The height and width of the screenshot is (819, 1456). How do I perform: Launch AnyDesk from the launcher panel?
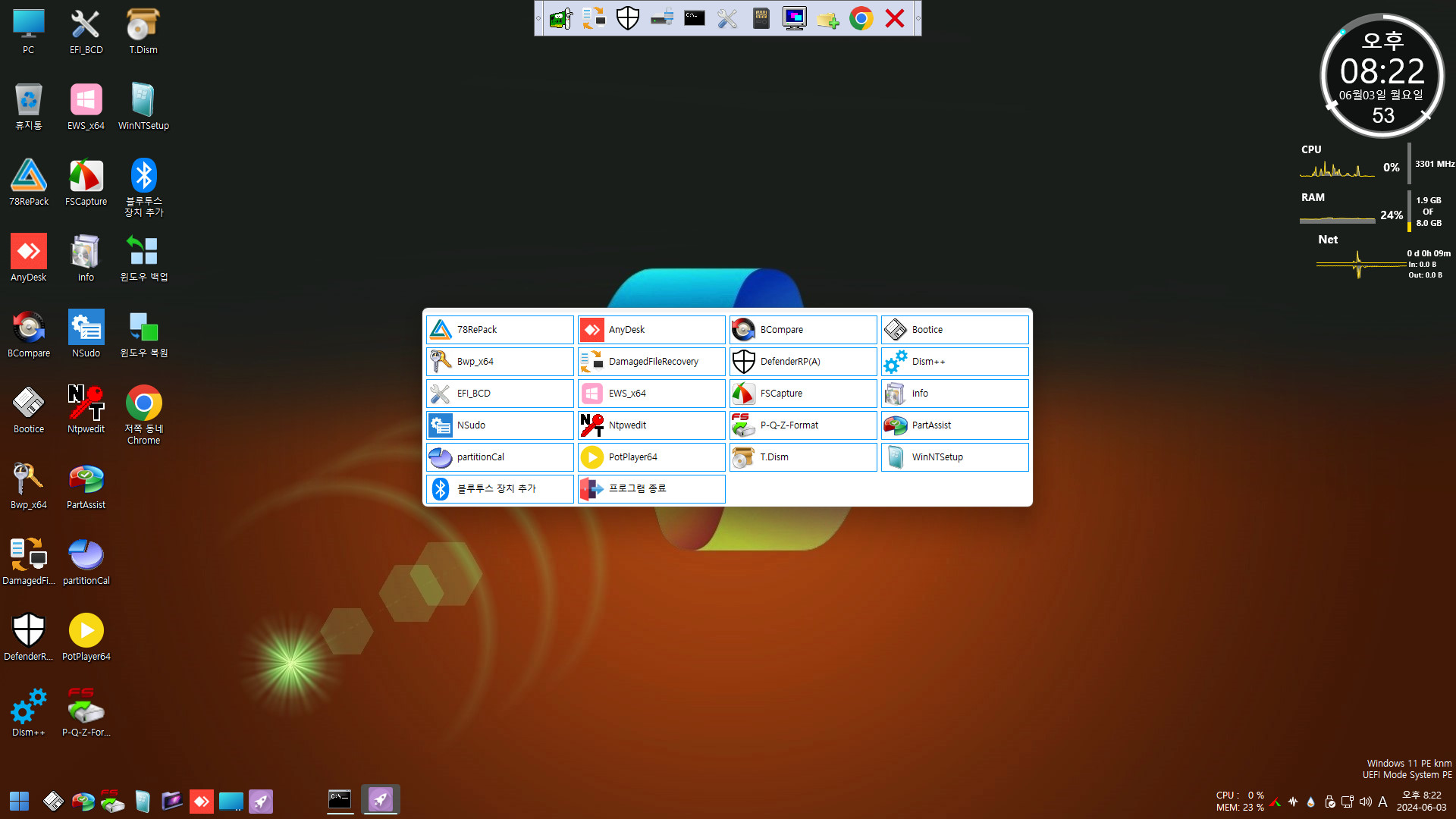pyautogui.click(x=651, y=330)
